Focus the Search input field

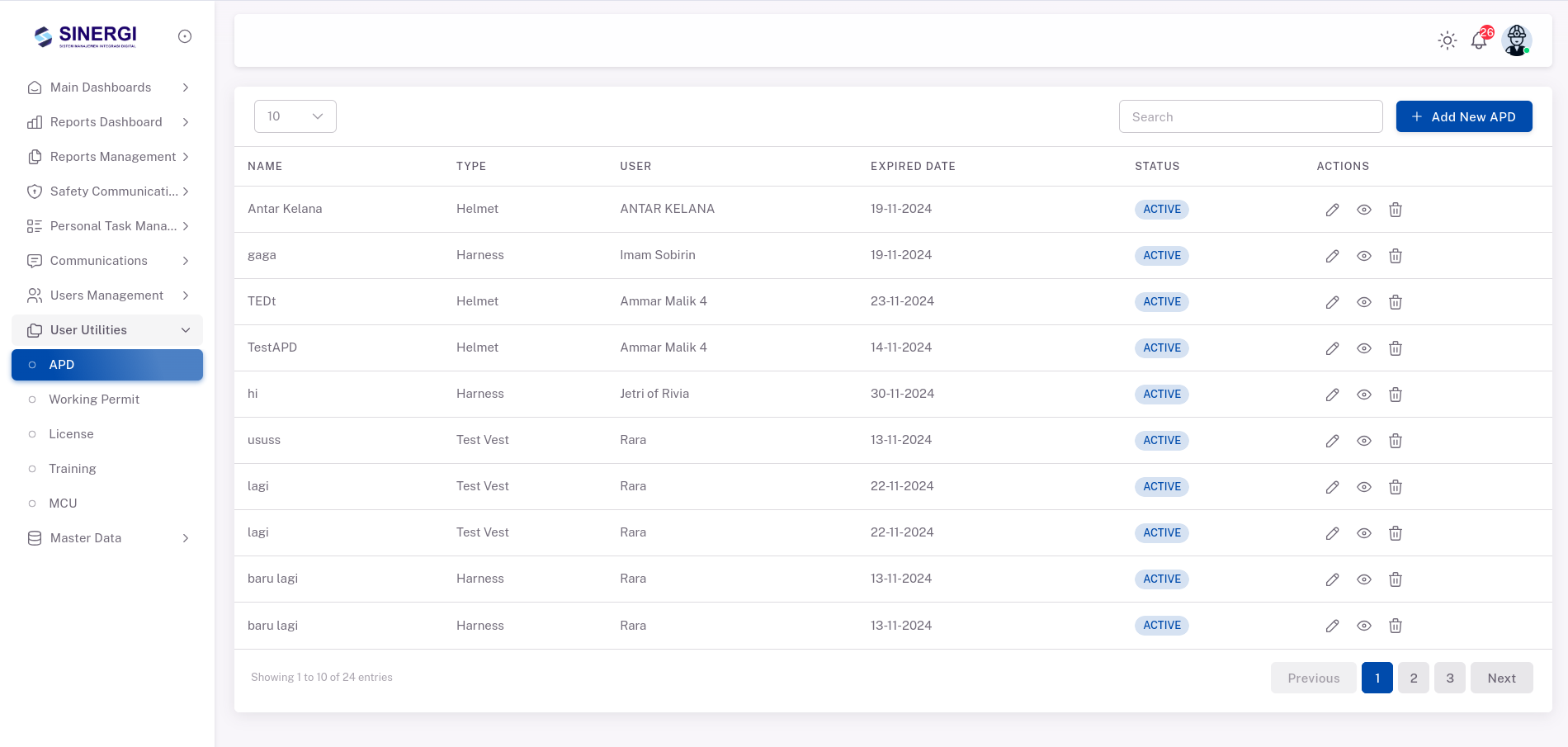click(x=1250, y=116)
